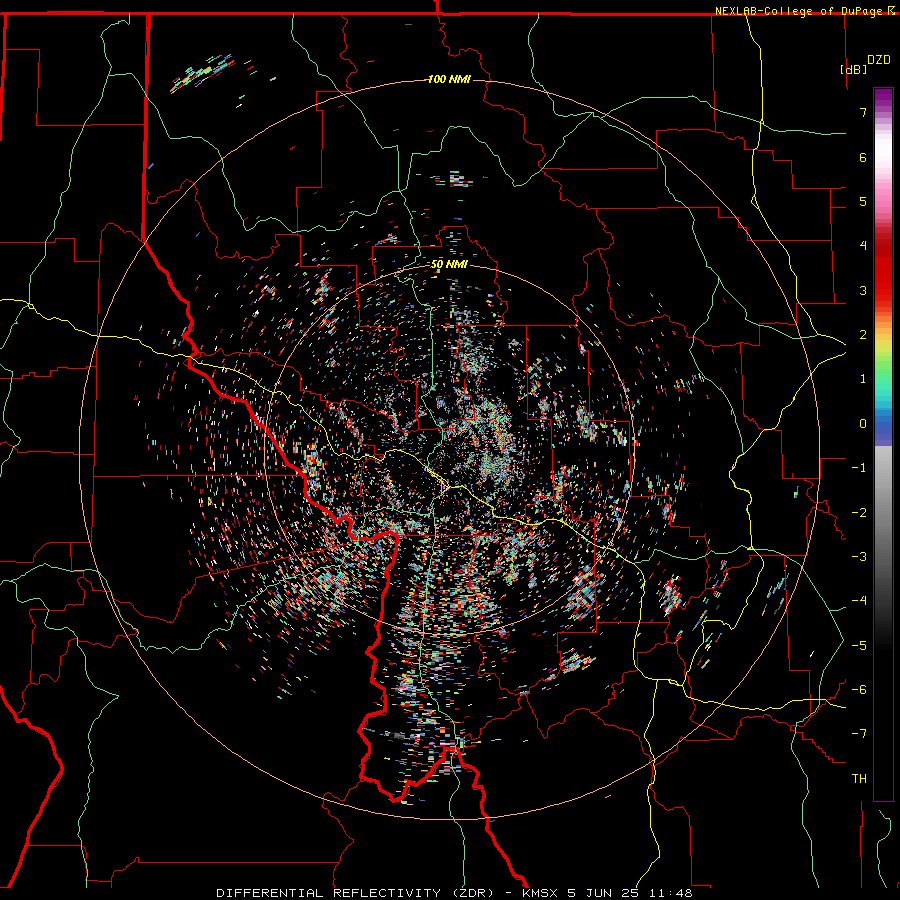
Task: Click the KMSX station identifier
Action: [540, 893]
